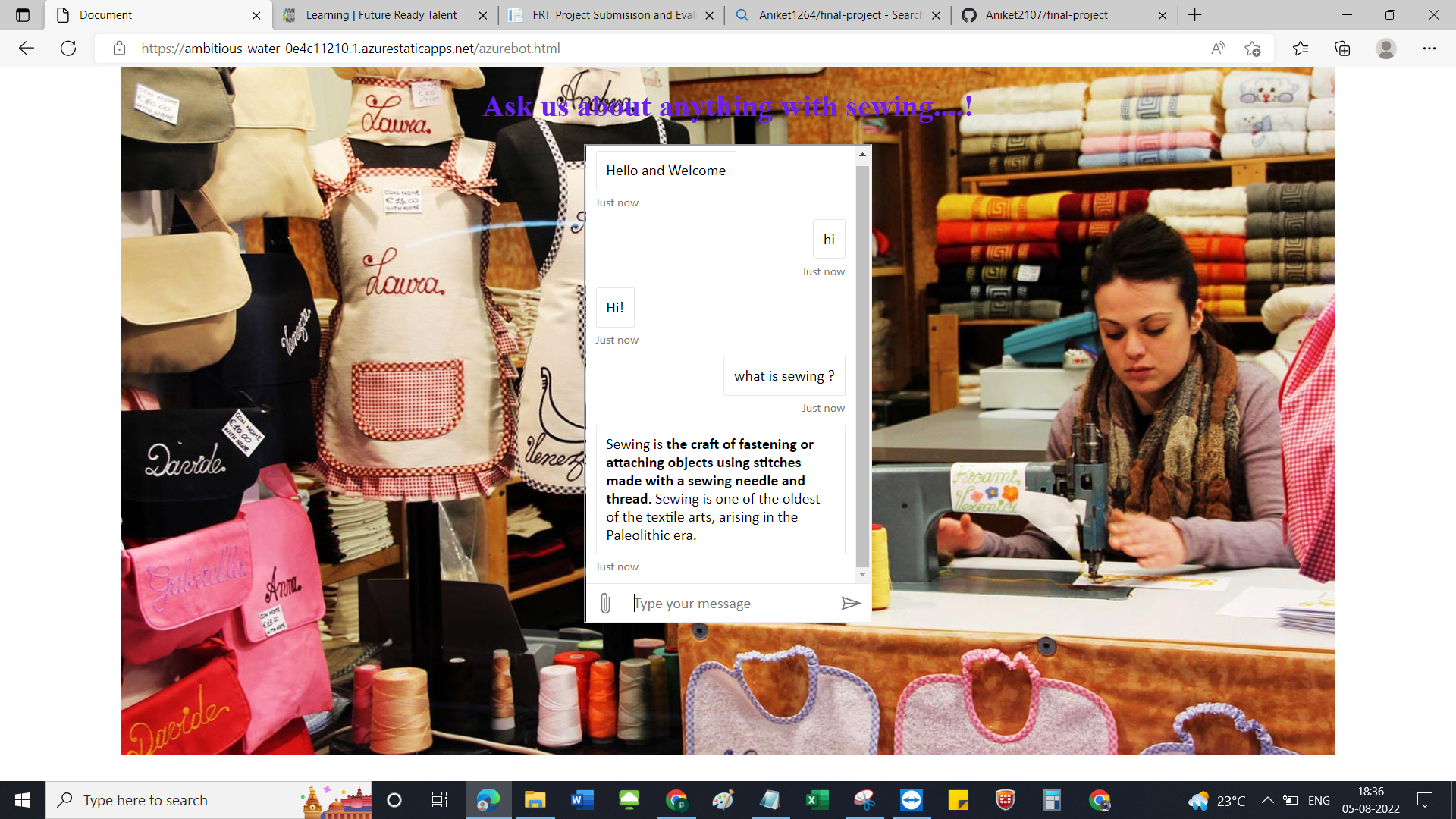Open a new browser tab
Screen dimensions: 1456x819
pos(1195,15)
